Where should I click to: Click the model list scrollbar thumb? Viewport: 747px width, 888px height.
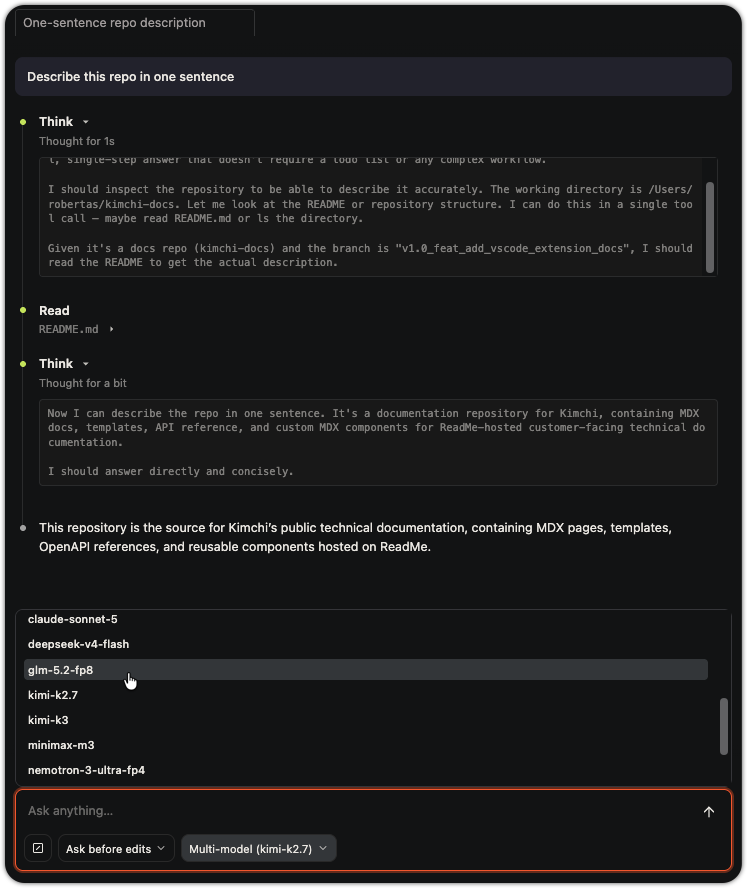tap(723, 727)
